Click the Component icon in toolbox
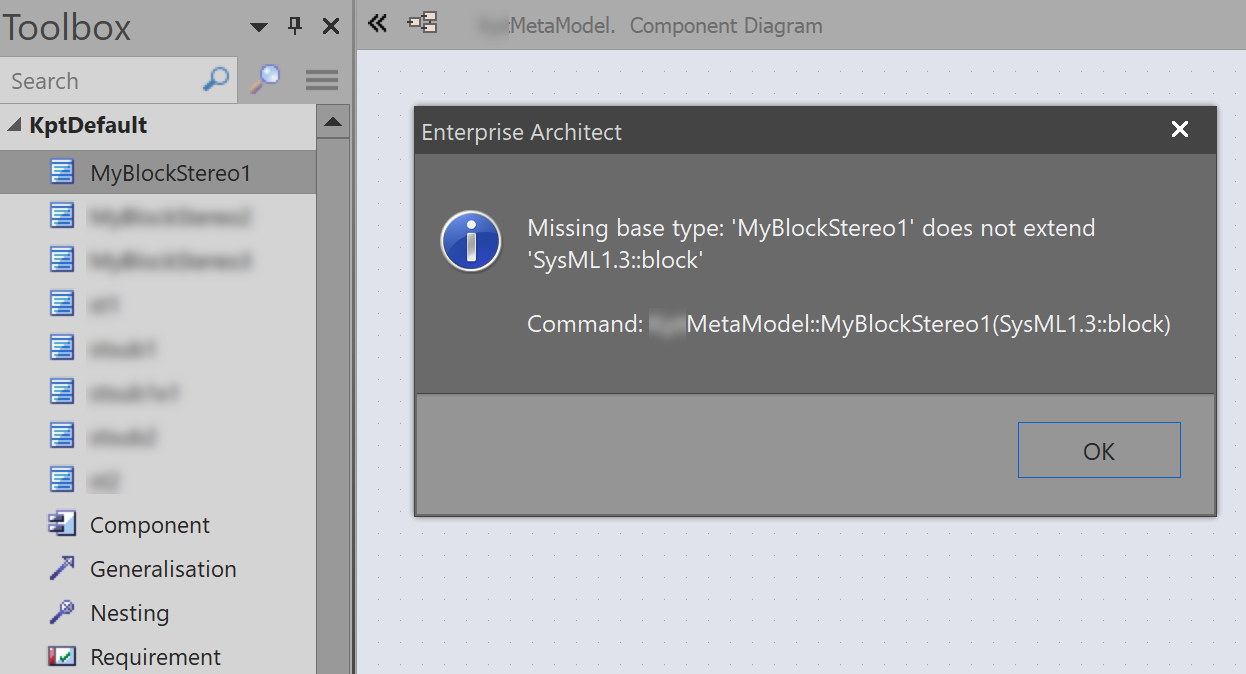Image resolution: width=1246 pixels, height=674 pixels. pos(62,524)
